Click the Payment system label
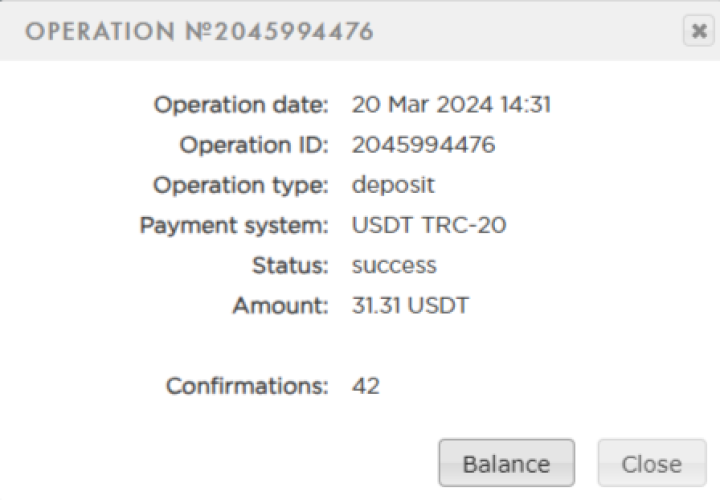This screenshot has width=720, height=500. pyautogui.click(x=234, y=225)
